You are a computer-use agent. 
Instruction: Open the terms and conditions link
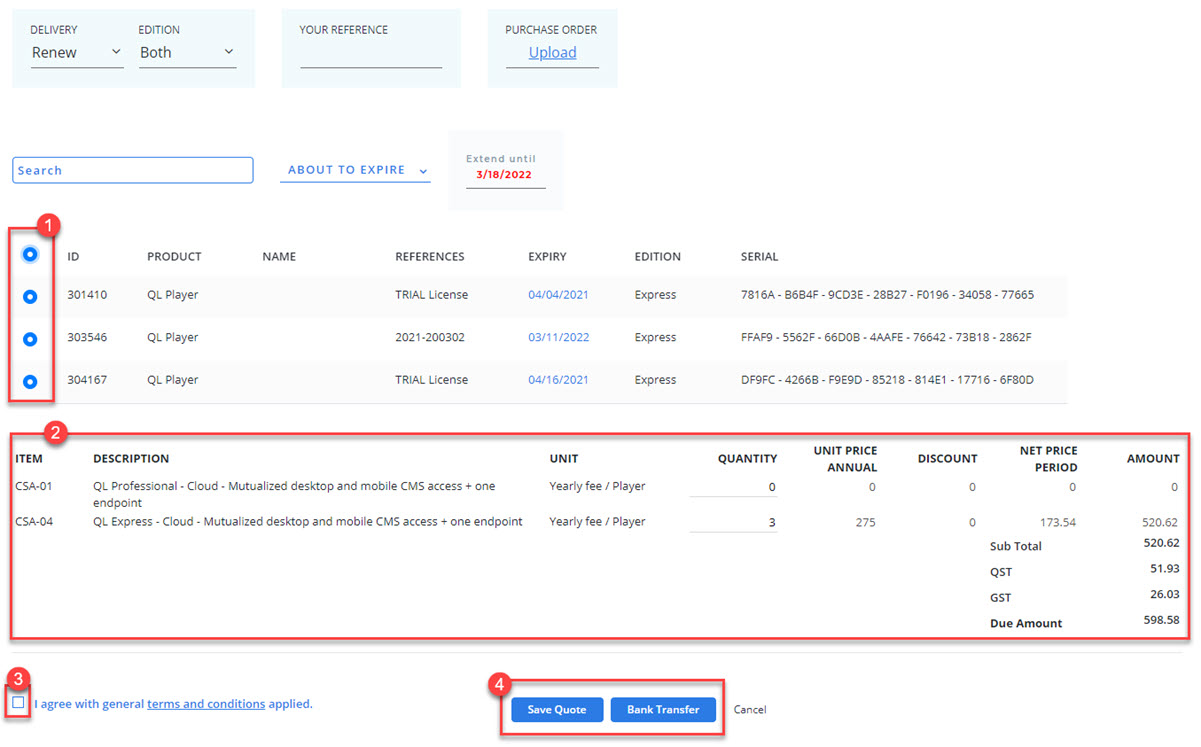click(206, 704)
